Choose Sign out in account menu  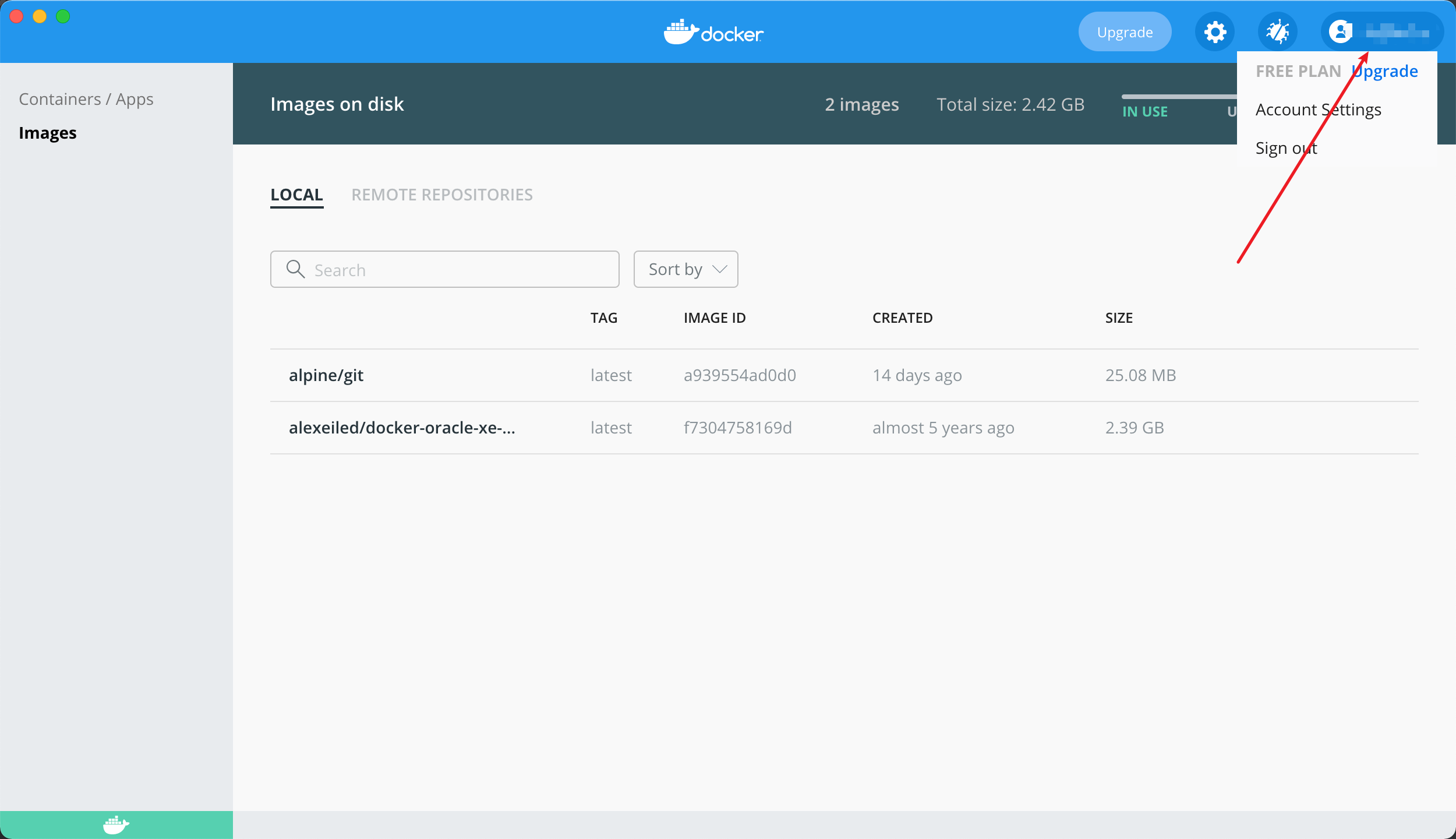[x=1286, y=148]
